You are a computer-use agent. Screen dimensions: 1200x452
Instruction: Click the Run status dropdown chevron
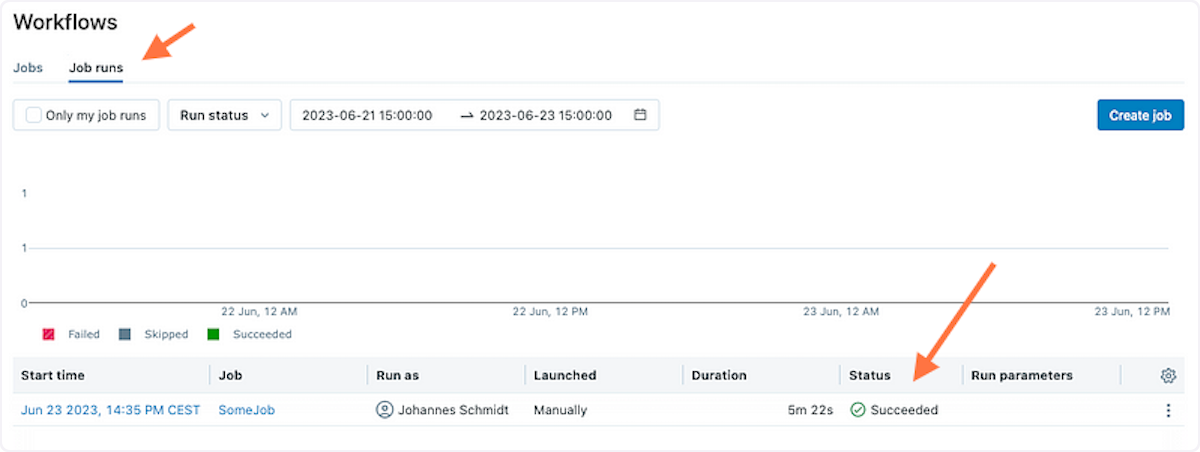[265, 116]
